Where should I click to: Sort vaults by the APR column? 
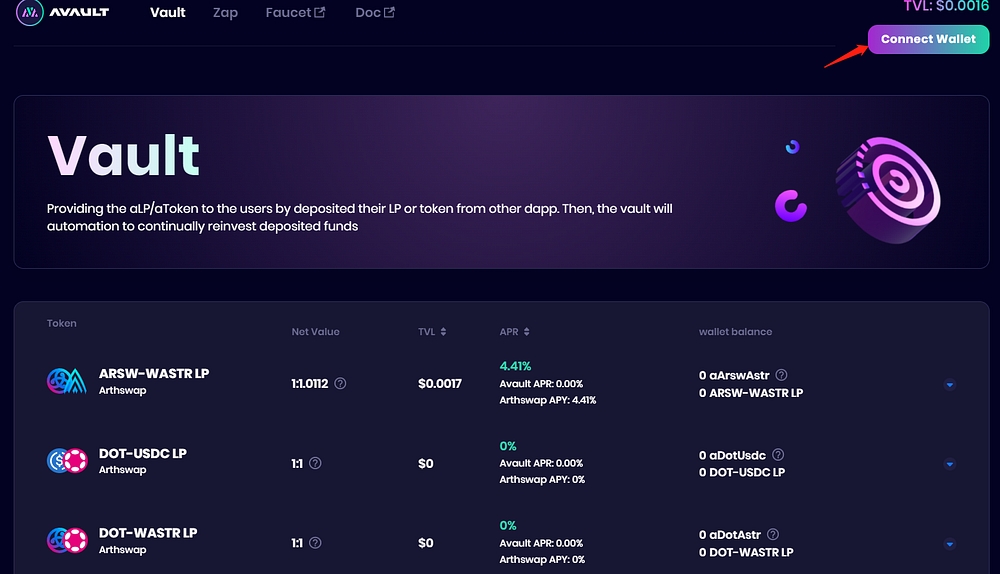tap(514, 332)
